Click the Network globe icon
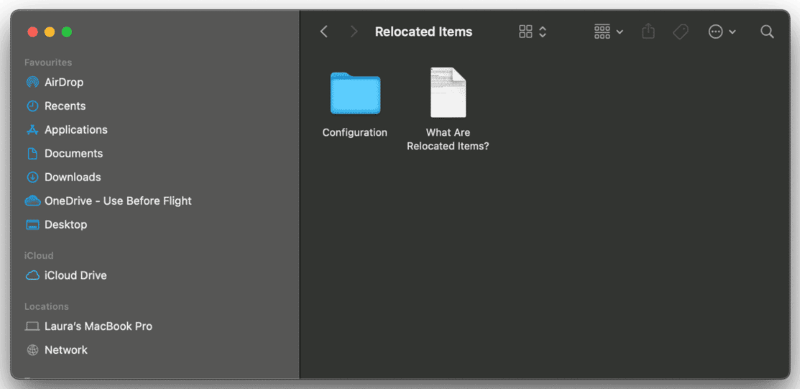 tap(32, 350)
